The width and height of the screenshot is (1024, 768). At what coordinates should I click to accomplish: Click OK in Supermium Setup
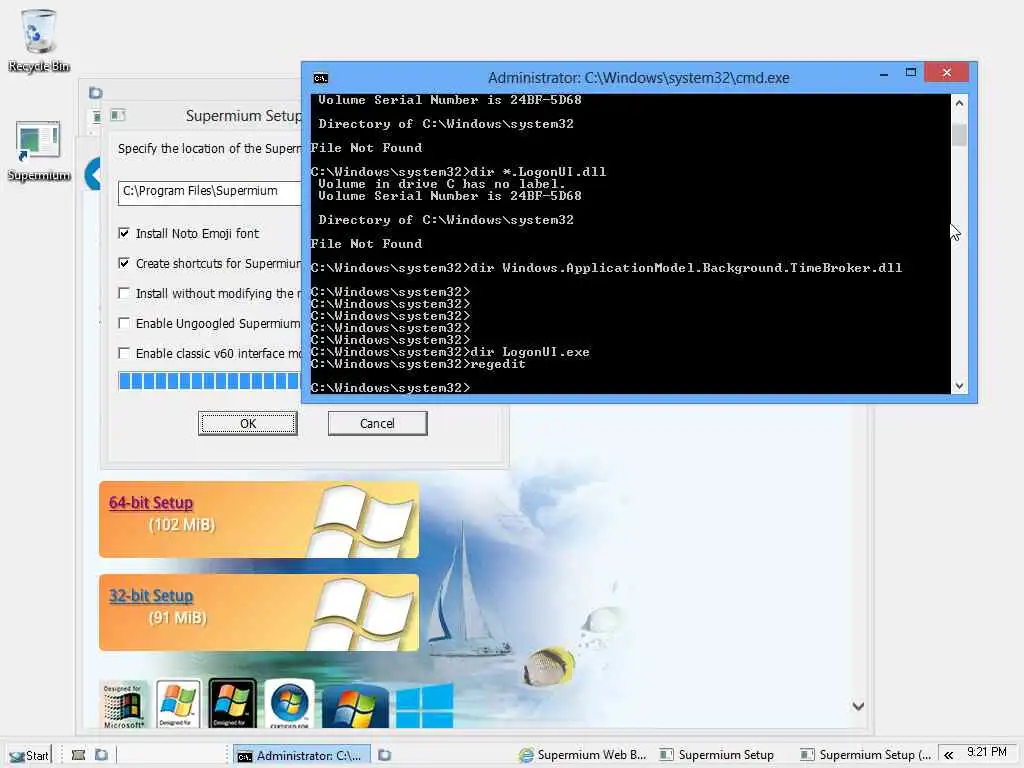pos(248,423)
